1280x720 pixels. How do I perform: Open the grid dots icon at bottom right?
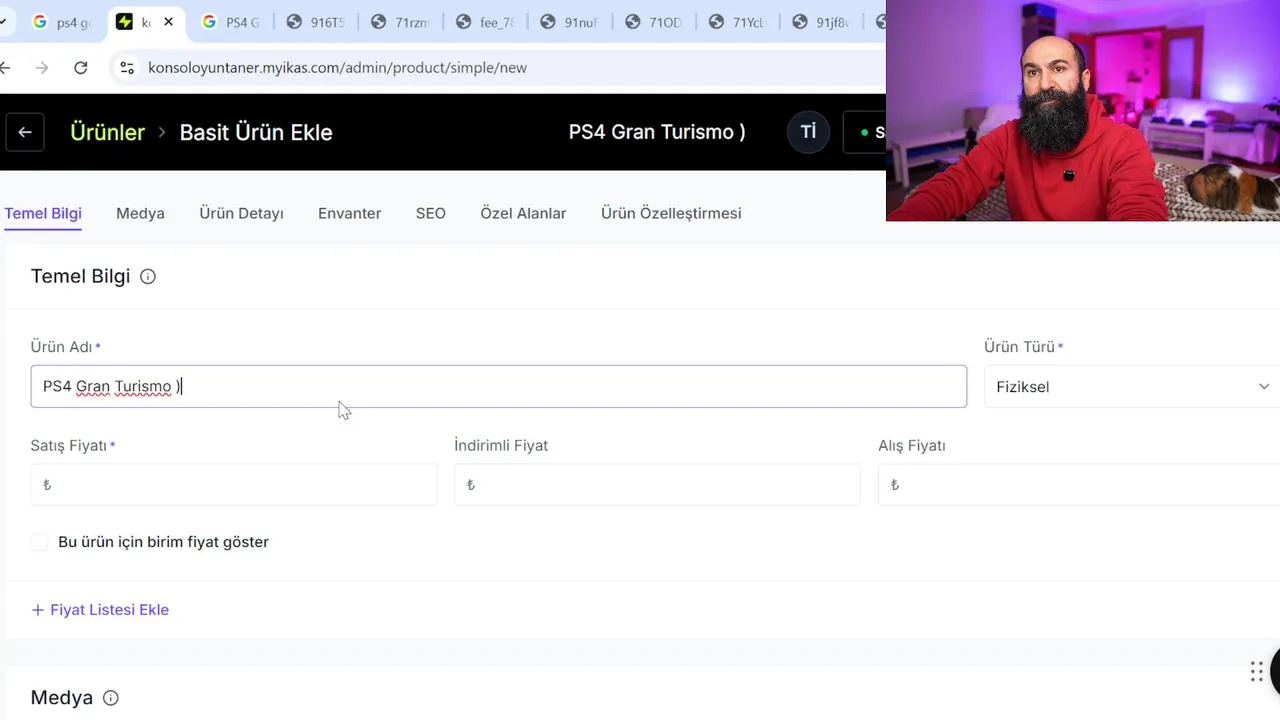pyautogui.click(x=1257, y=672)
